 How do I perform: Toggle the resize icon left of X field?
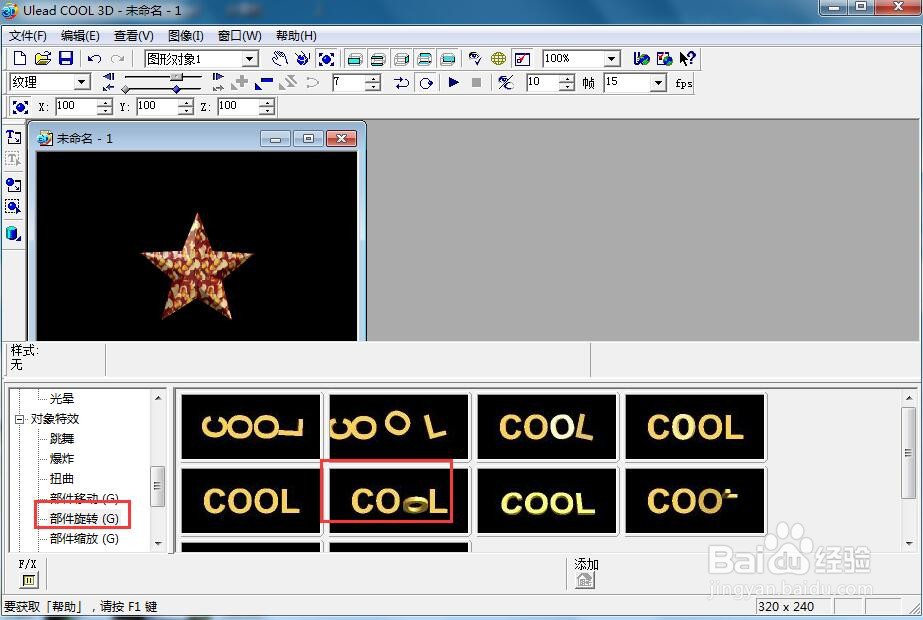pyautogui.click(x=20, y=107)
